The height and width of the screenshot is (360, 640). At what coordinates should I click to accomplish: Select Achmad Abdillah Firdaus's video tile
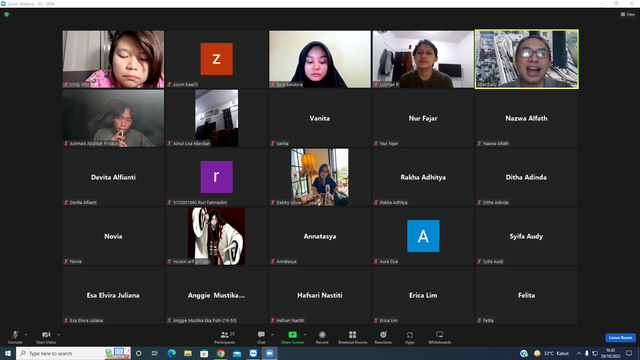click(x=113, y=118)
